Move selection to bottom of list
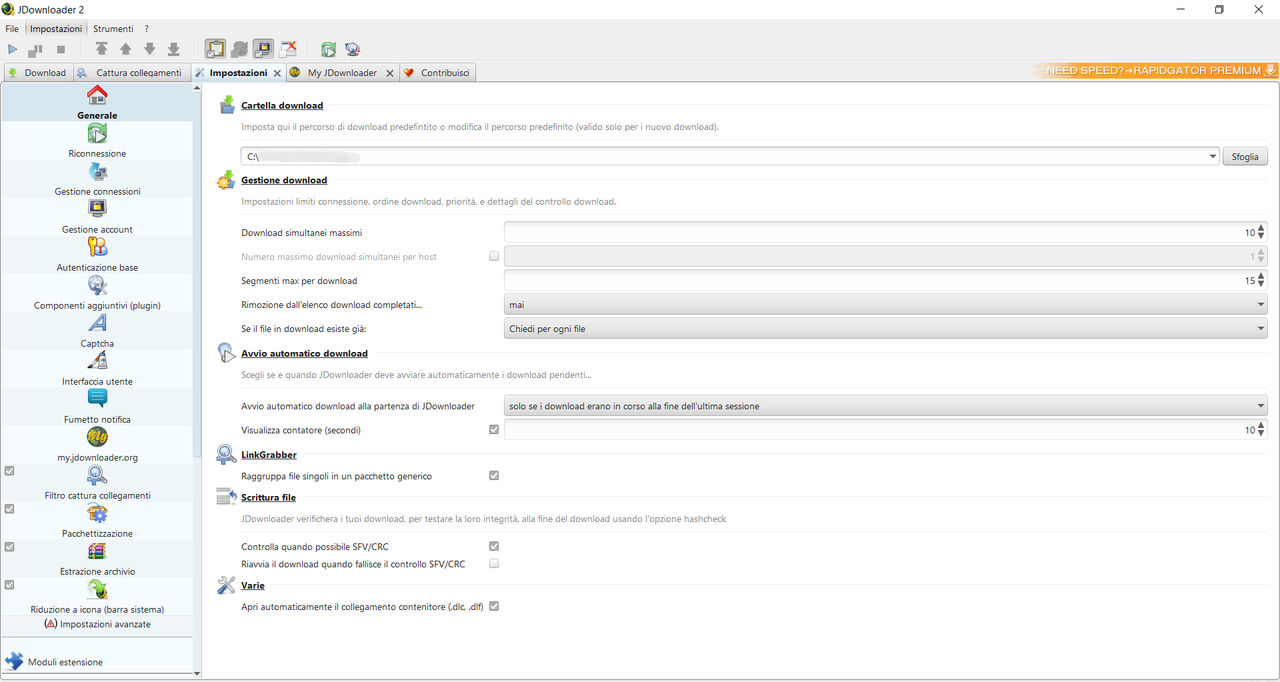 click(174, 49)
